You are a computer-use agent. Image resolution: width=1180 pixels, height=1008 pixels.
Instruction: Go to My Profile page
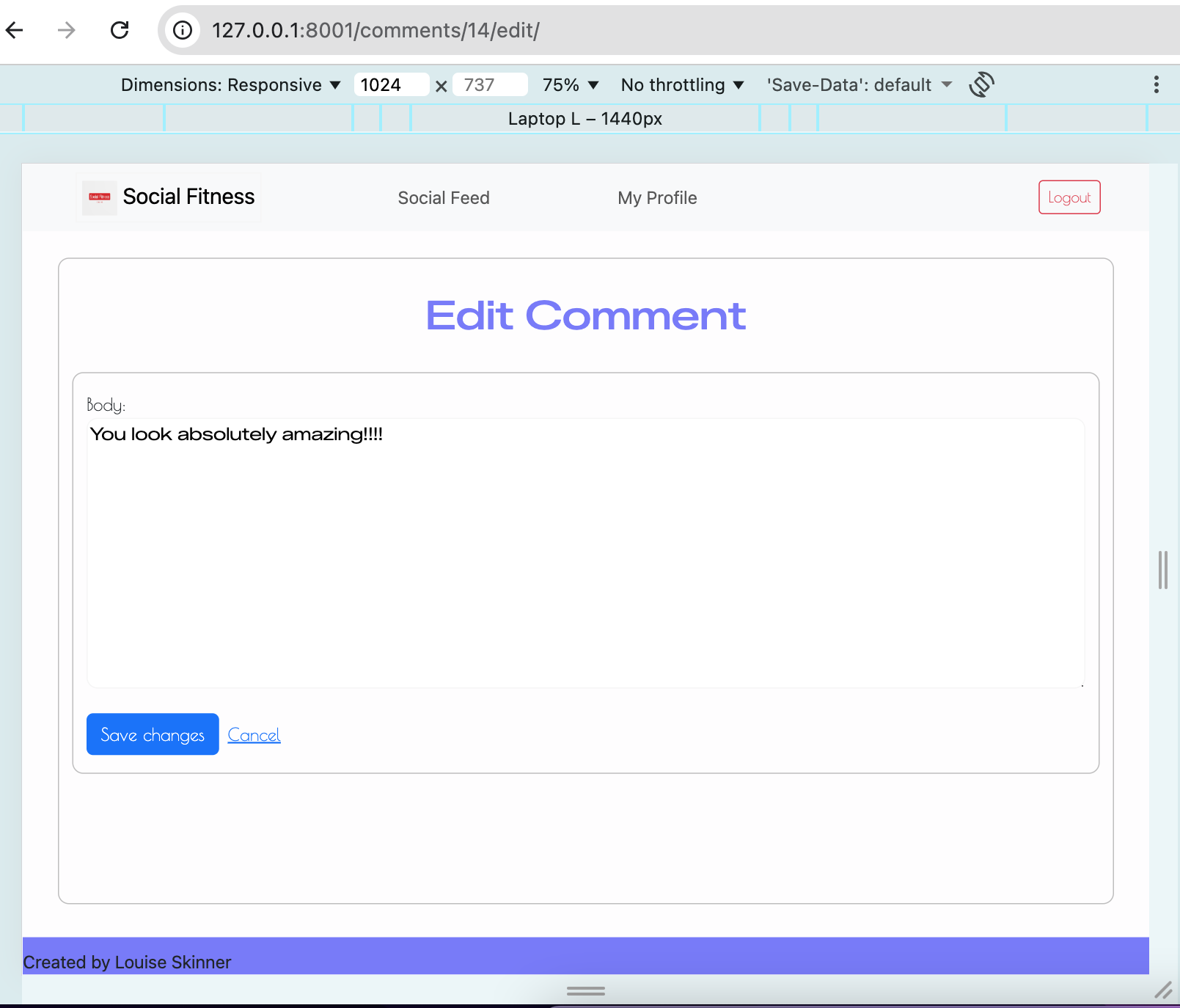[x=657, y=197]
